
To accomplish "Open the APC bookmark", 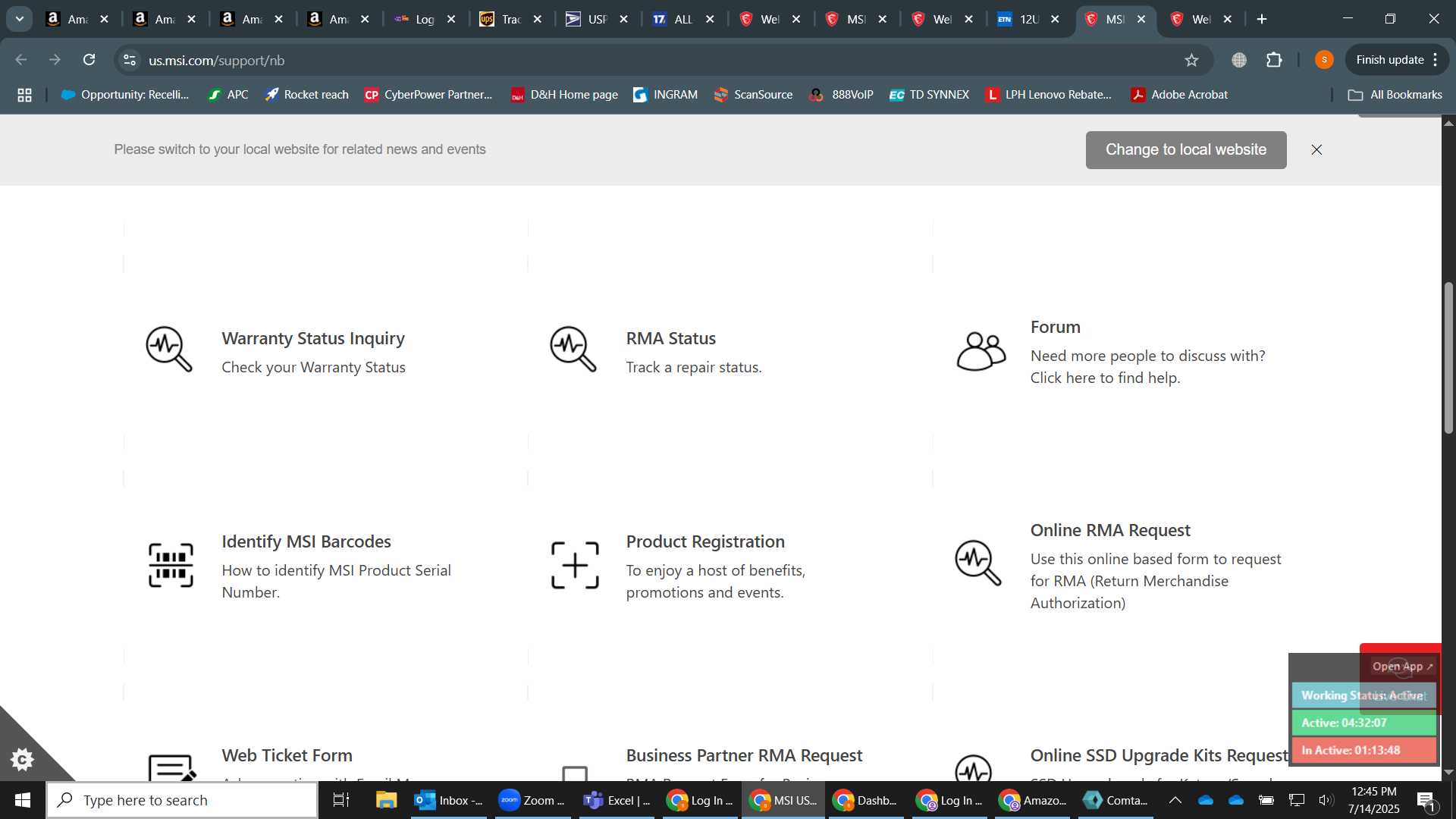I will click(228, 95).
